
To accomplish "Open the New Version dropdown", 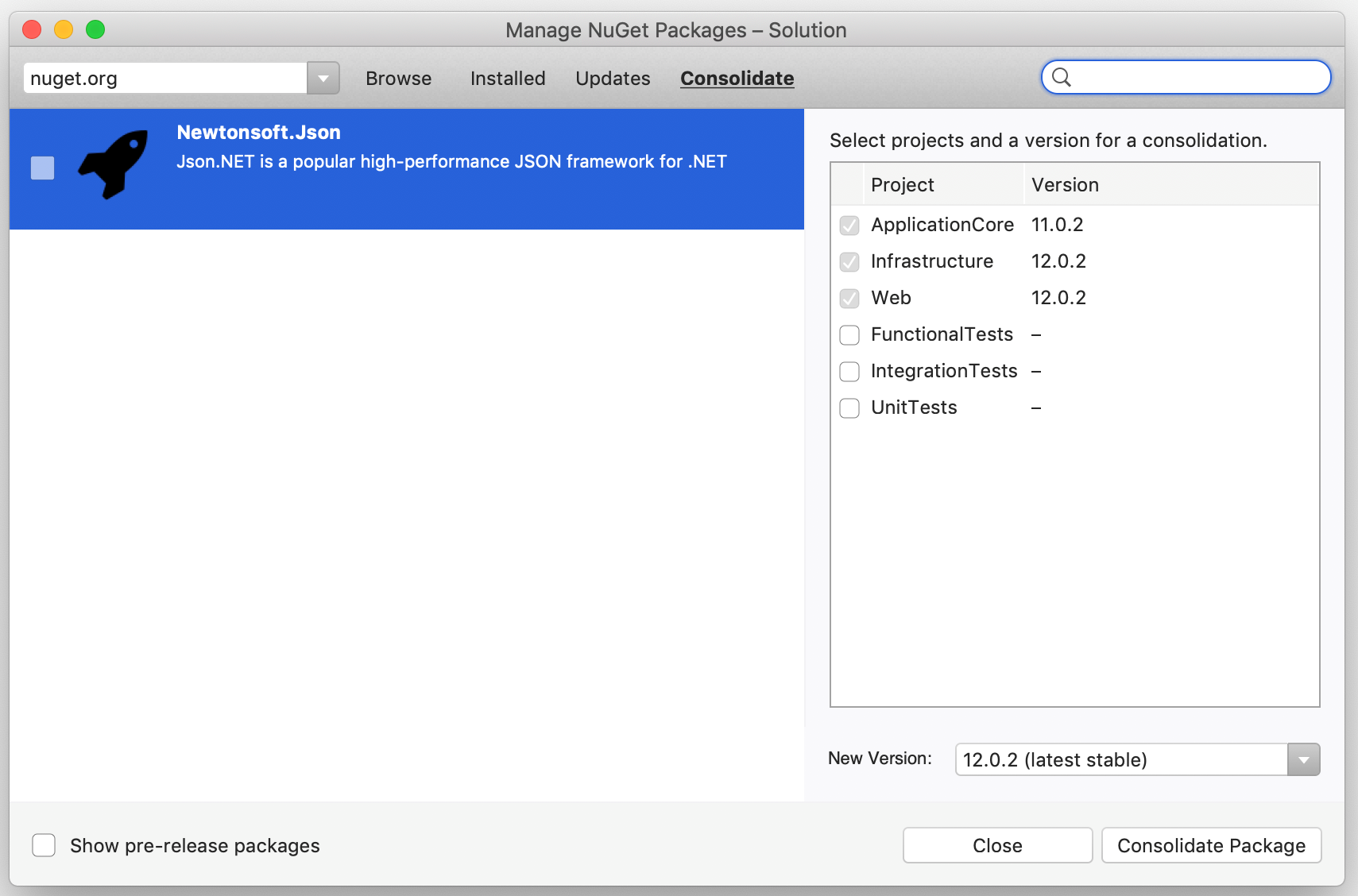I will (x=1302, y=759).
